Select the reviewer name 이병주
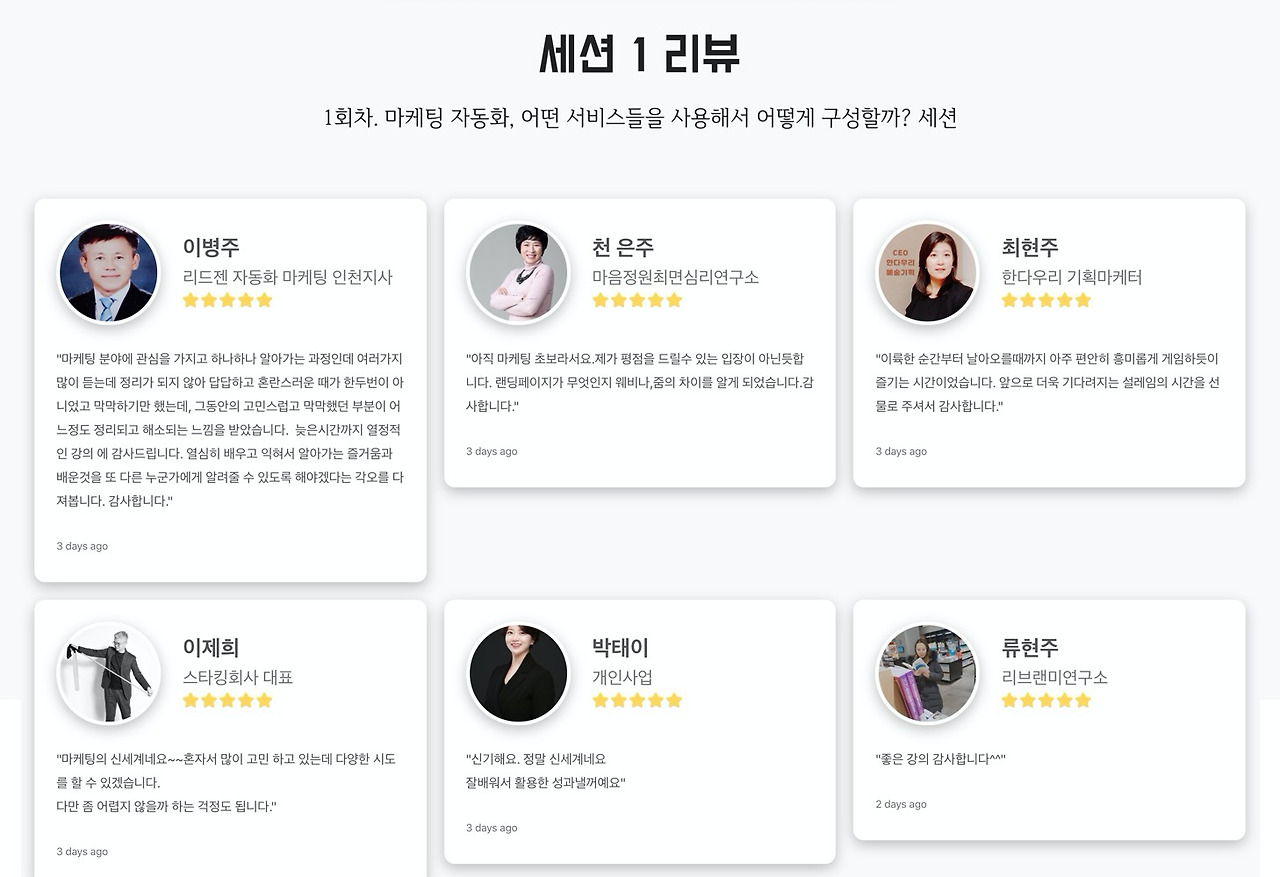1280x877 pixels. tap(211, 247)
